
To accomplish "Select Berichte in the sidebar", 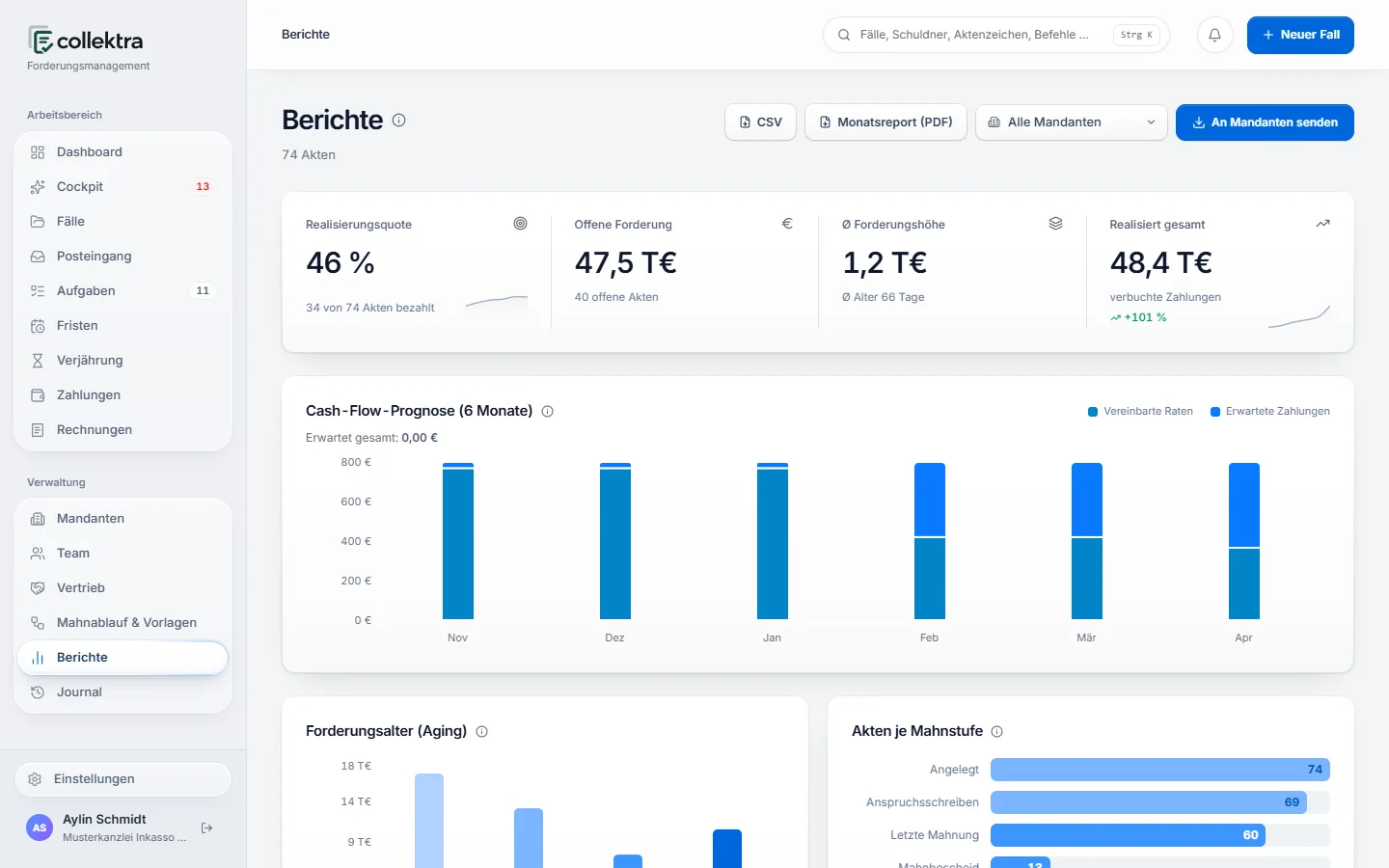I will (123, 658).
